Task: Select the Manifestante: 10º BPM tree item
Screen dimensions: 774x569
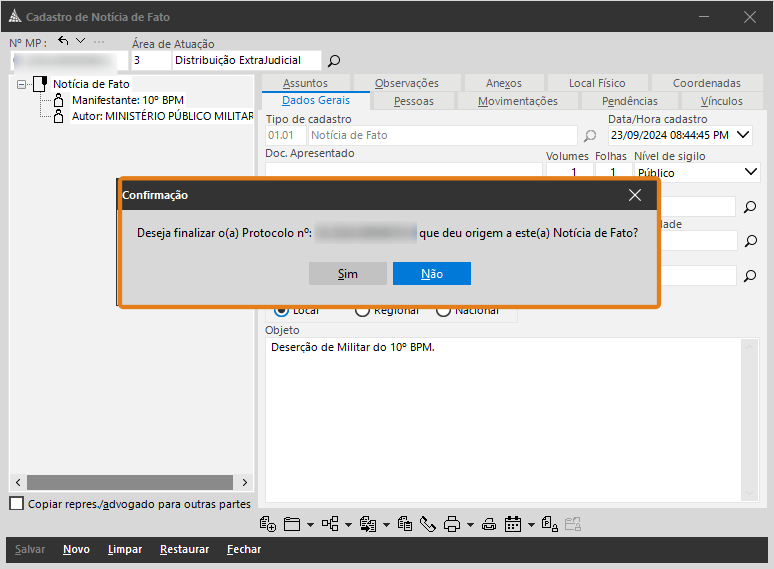Action: click(x=128, y=100)
